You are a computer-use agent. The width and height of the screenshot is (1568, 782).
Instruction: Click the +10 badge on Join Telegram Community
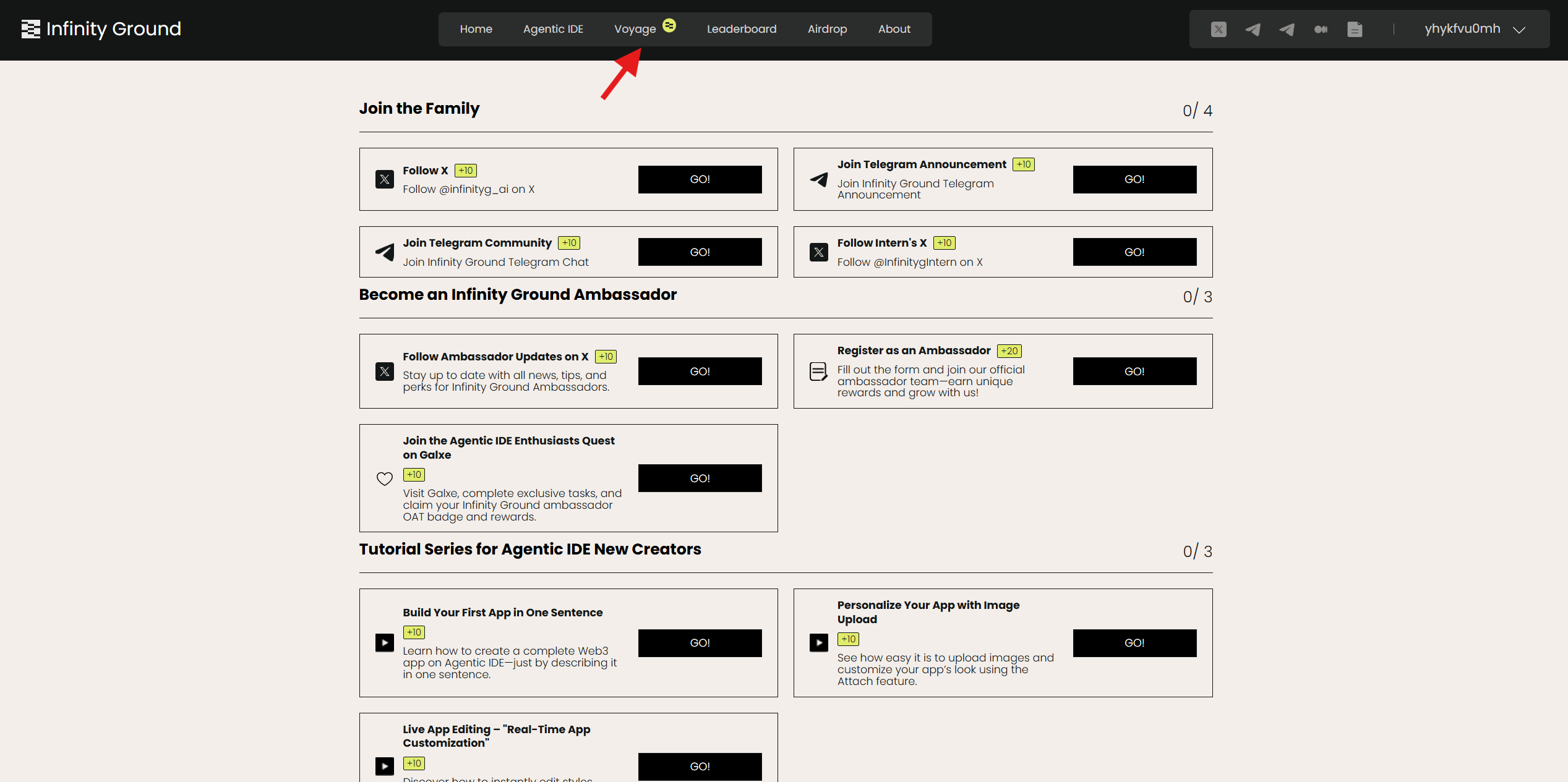tap(569, 243)
